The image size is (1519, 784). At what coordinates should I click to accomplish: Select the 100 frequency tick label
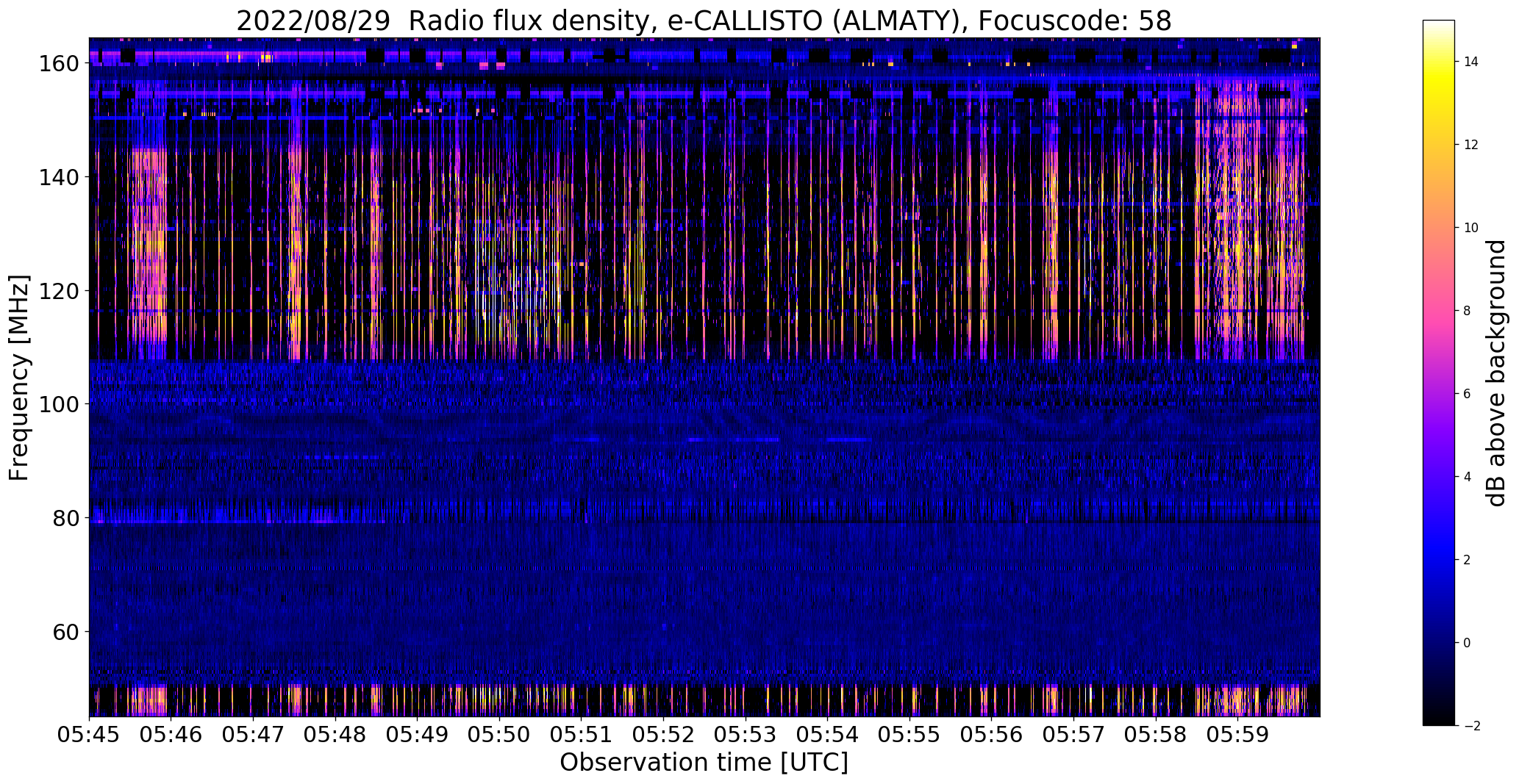pos(57,404)
